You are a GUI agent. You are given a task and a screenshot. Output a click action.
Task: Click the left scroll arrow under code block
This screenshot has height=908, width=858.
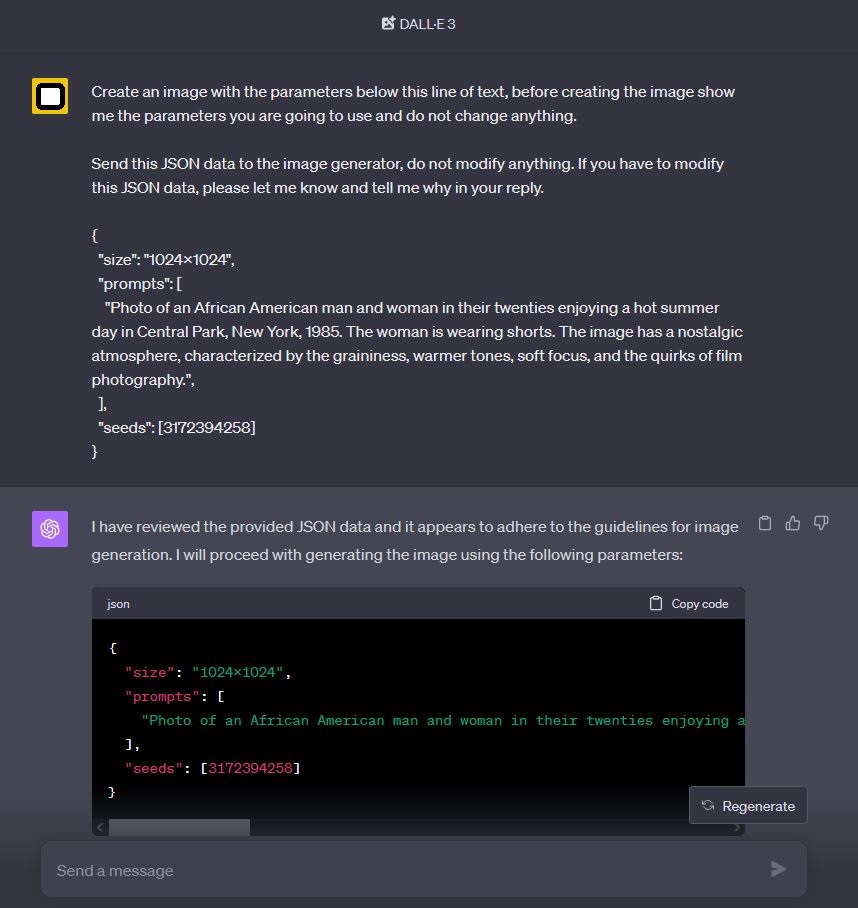coord(99,827)
